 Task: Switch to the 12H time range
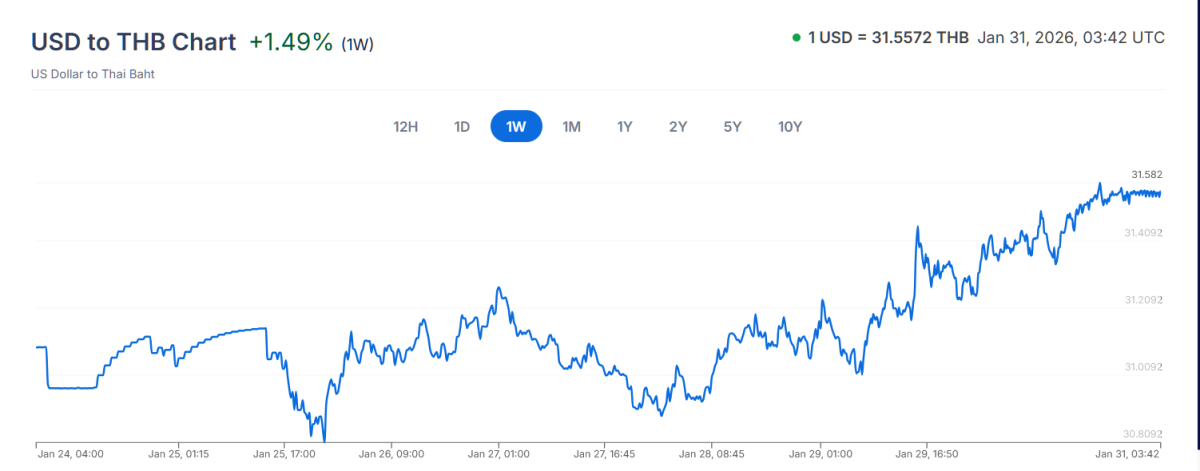click(406, 127)
